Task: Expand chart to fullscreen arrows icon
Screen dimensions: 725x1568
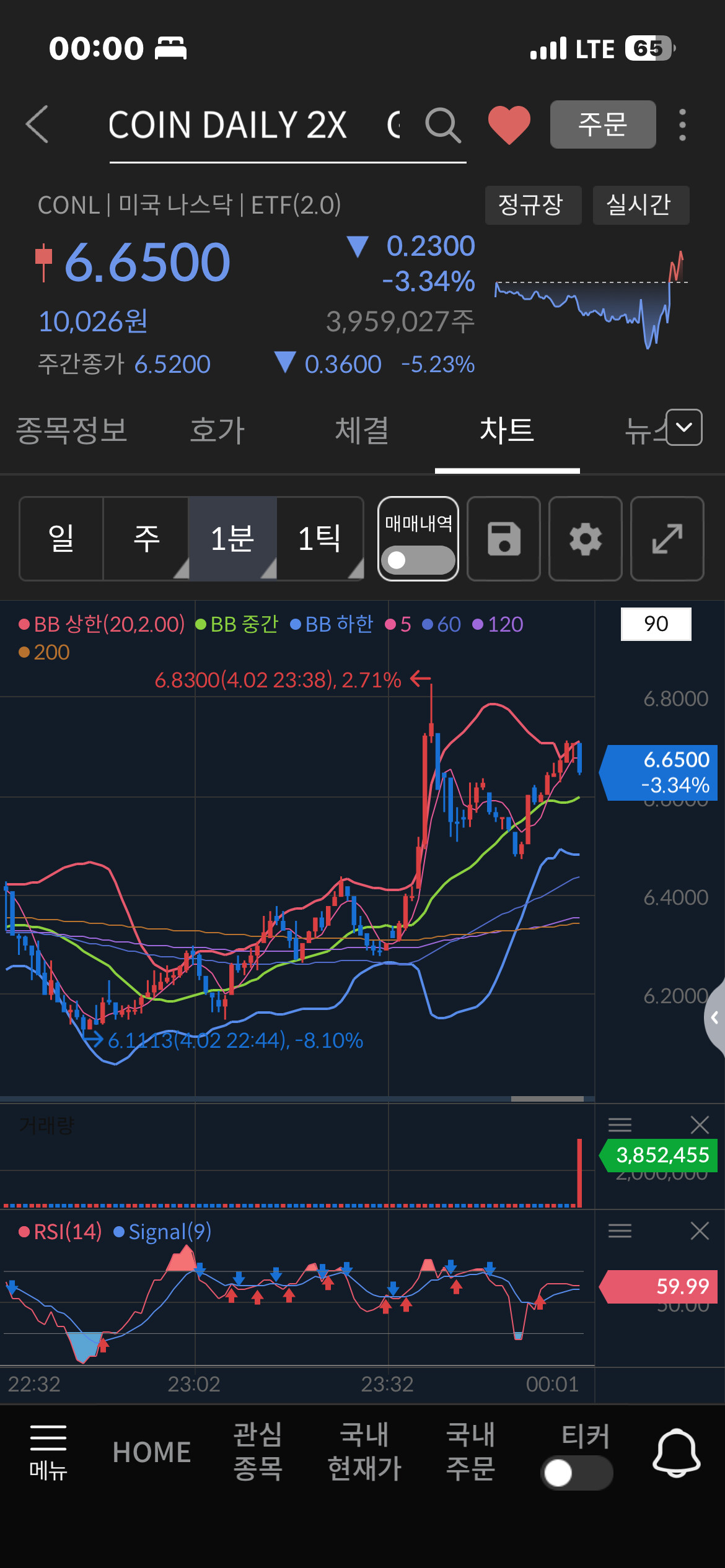Action: (667, 539)
